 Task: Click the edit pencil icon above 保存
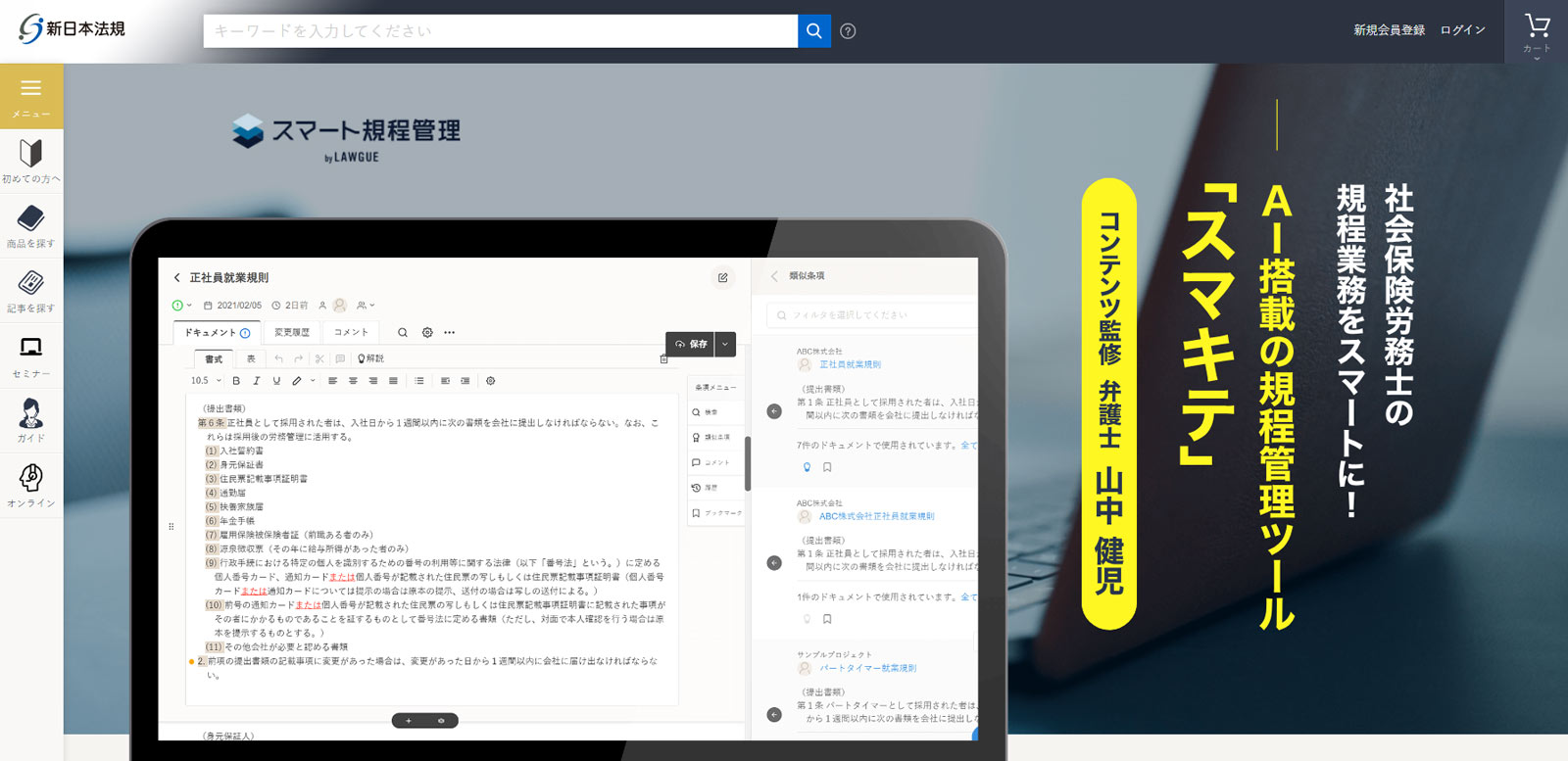[722, 278]
